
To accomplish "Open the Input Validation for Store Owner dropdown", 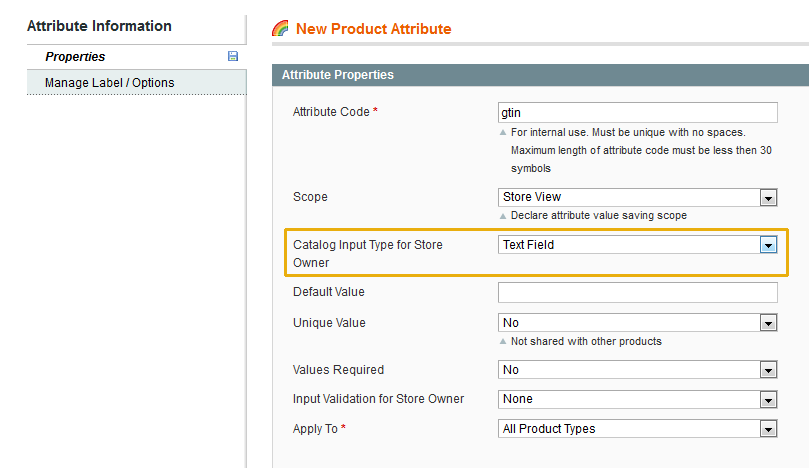I will click(x=637, y=399).
